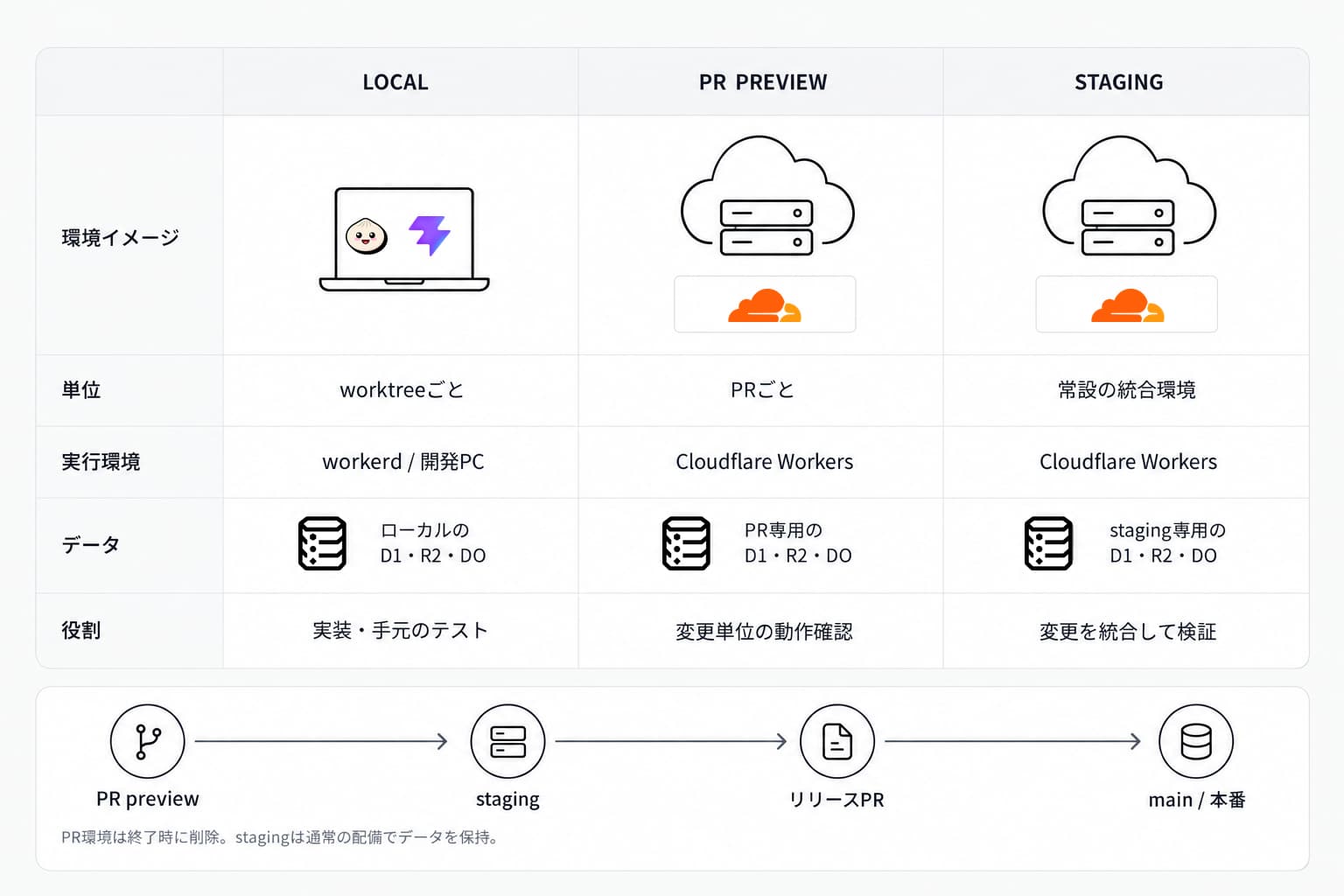The image size is (1344, 896).
Task: Click the 実装・手元のテスト cell
Action: [400, 630]
